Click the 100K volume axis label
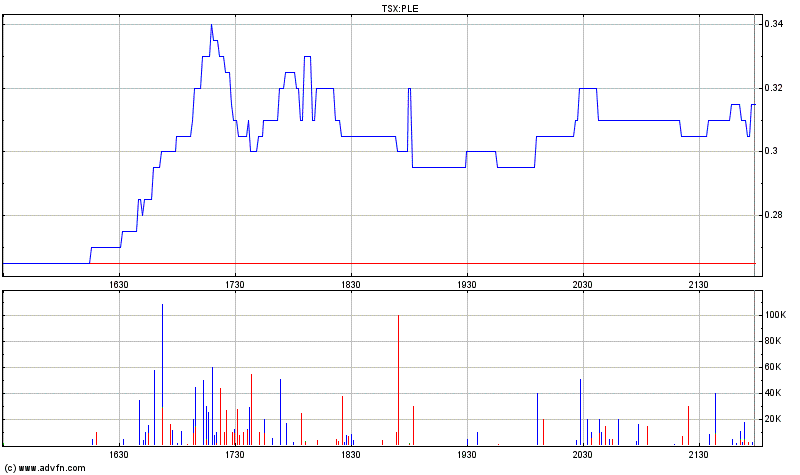Screen dimensions: 800x475 (776, 315)
